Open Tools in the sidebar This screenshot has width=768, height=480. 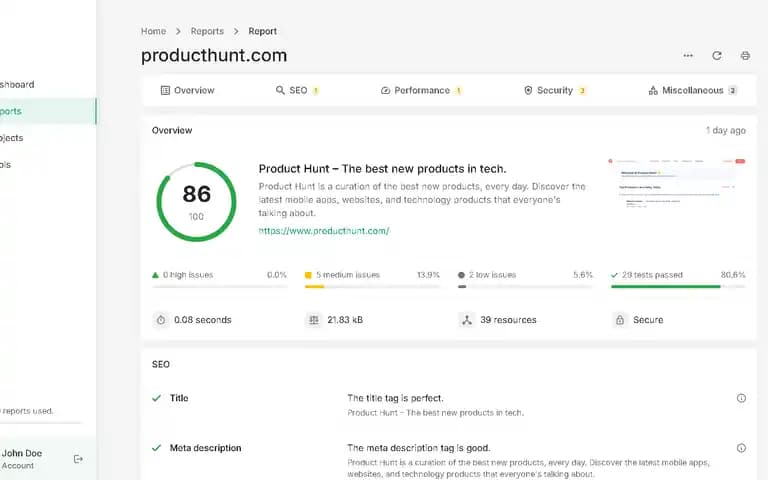48,165
